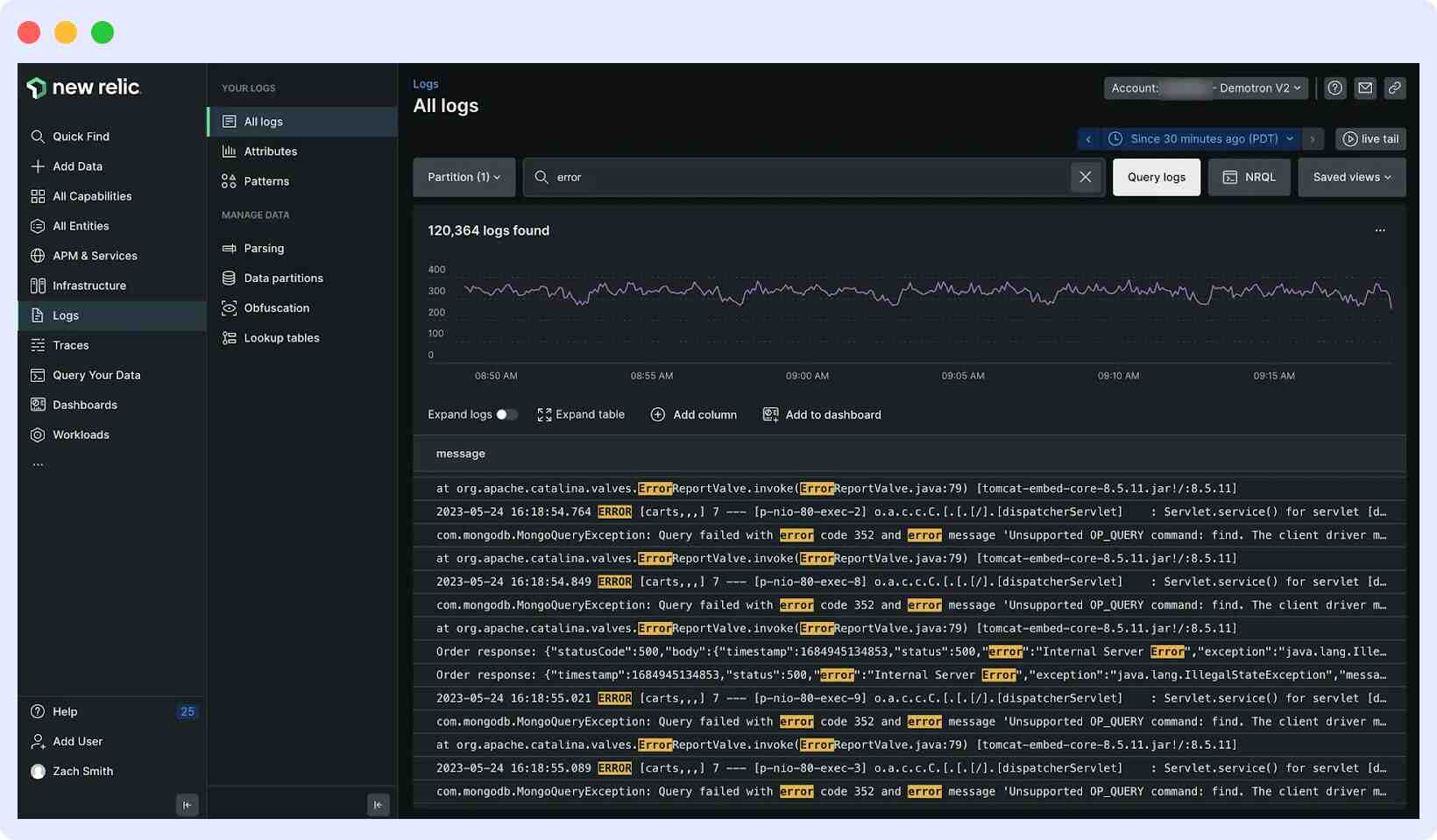Open the Patterns view
This screenshot has height=840, width=1437.
click(x=266, y=181)
